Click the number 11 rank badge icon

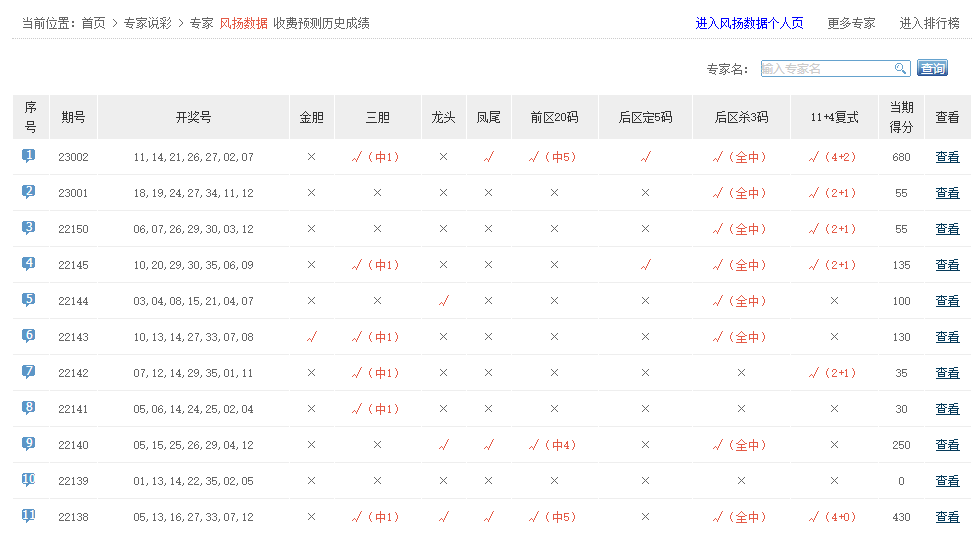click(29, 516)
